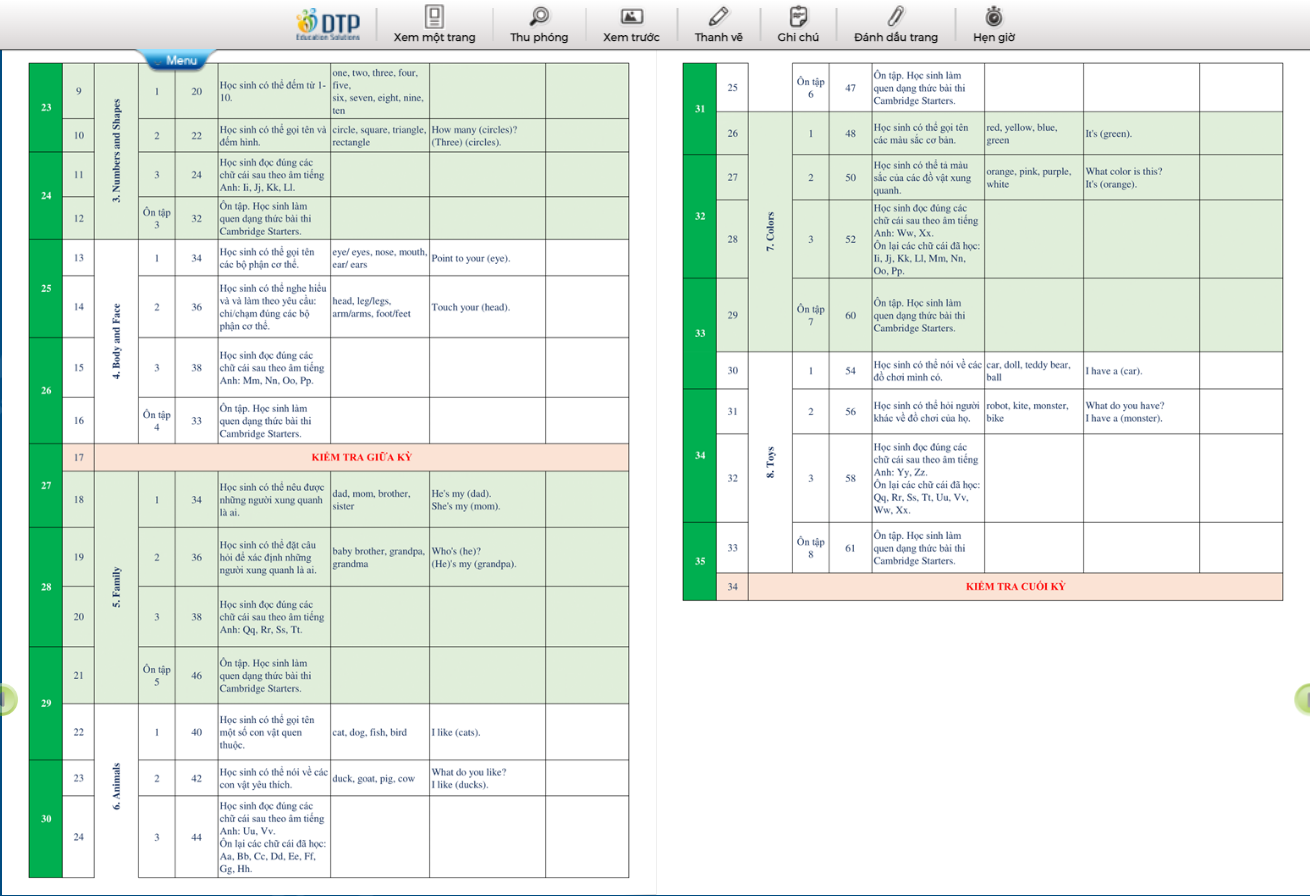Click the 'head, leg/legs, arm/arms, foot/feet' cell
Screen dimensions: 1310x896
pyautogui.click(x=378, y=307)
